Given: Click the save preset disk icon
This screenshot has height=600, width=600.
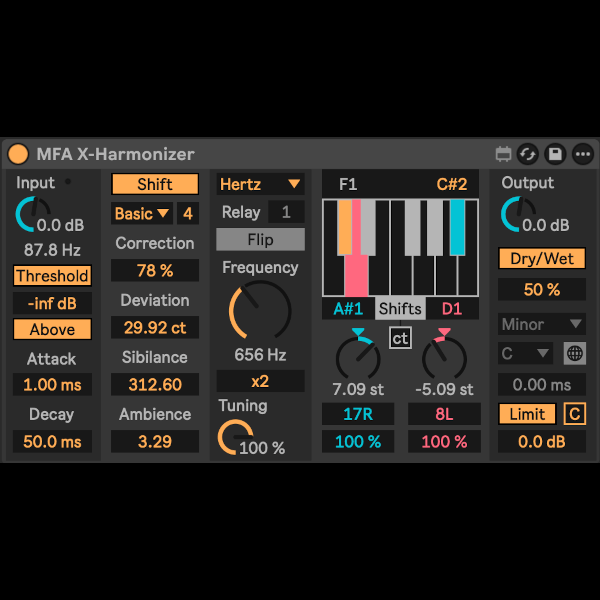Looking at the screenshot, I should [555, 154].
